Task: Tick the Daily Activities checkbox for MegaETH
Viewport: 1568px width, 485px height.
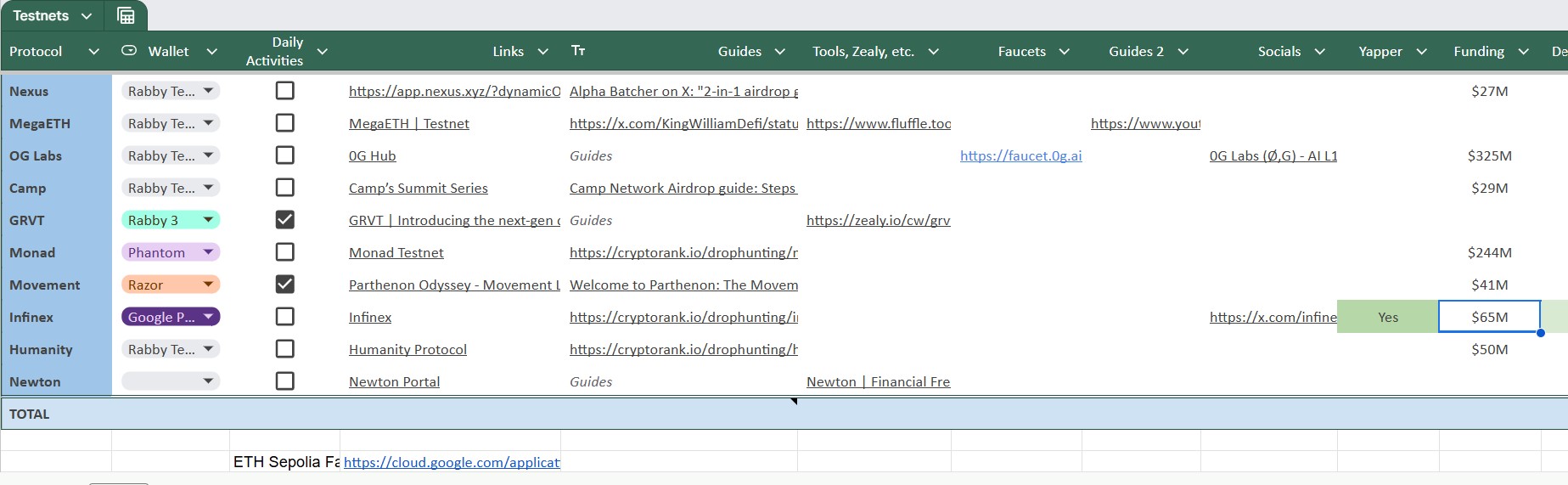Action: [x=285, y=122]
